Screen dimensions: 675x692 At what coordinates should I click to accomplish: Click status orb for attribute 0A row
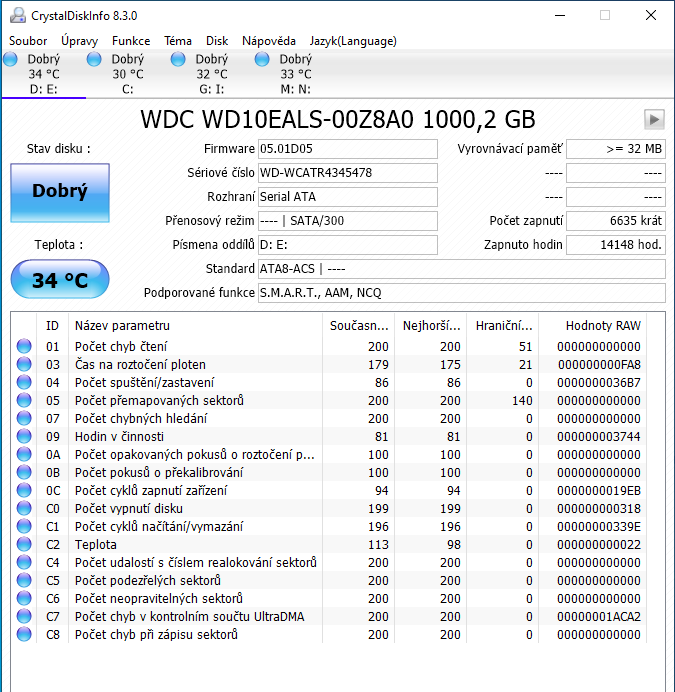tap(24, 454)
